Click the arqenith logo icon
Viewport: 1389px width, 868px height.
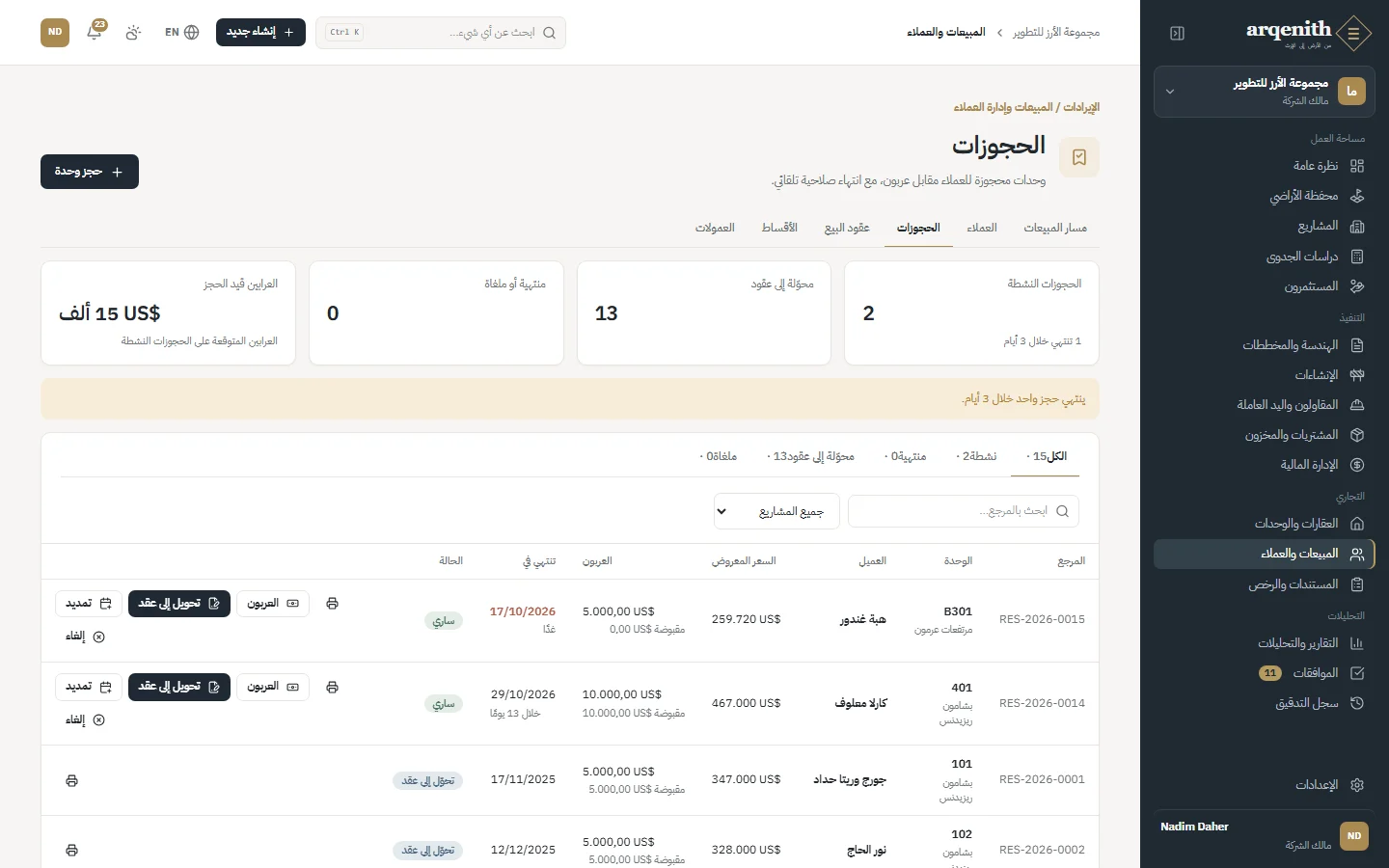1354,33
